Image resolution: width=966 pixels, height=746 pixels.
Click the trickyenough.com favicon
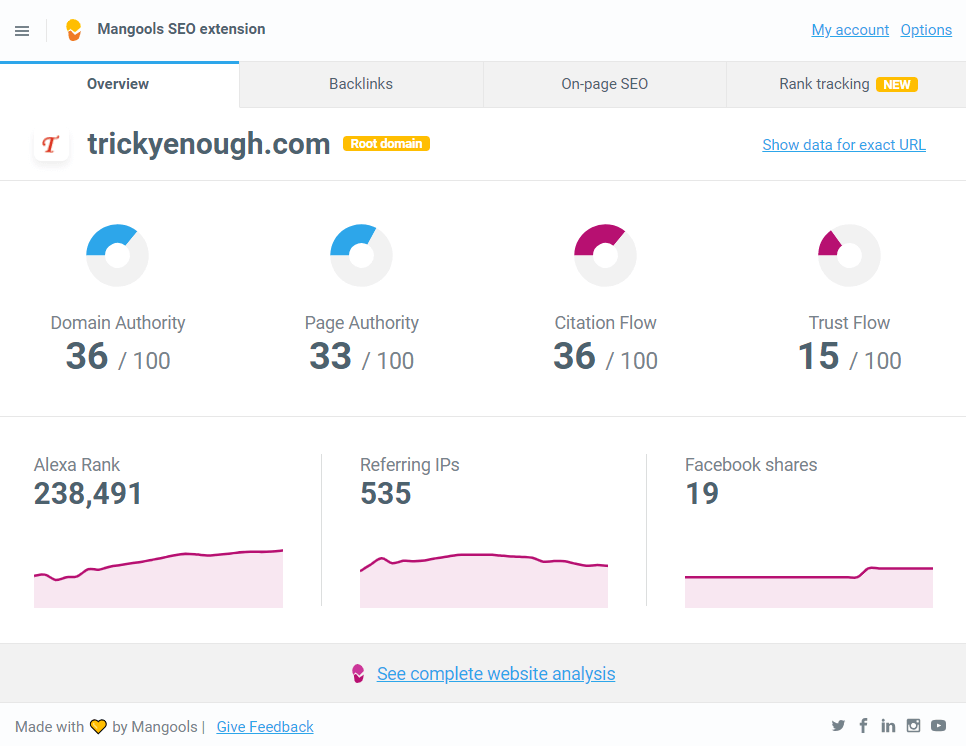[x=51, y=145]
